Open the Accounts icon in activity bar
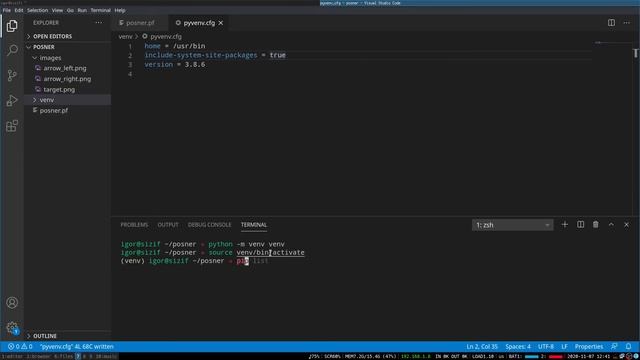 tap(12, 302)
